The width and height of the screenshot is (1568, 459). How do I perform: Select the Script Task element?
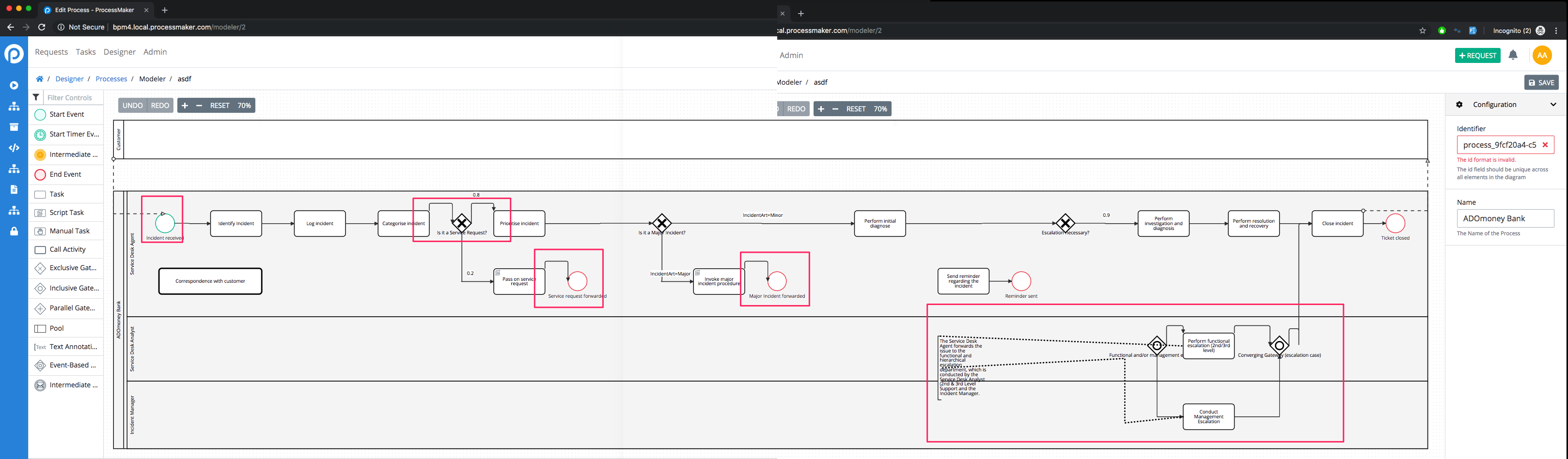click(x=65, y=212)
